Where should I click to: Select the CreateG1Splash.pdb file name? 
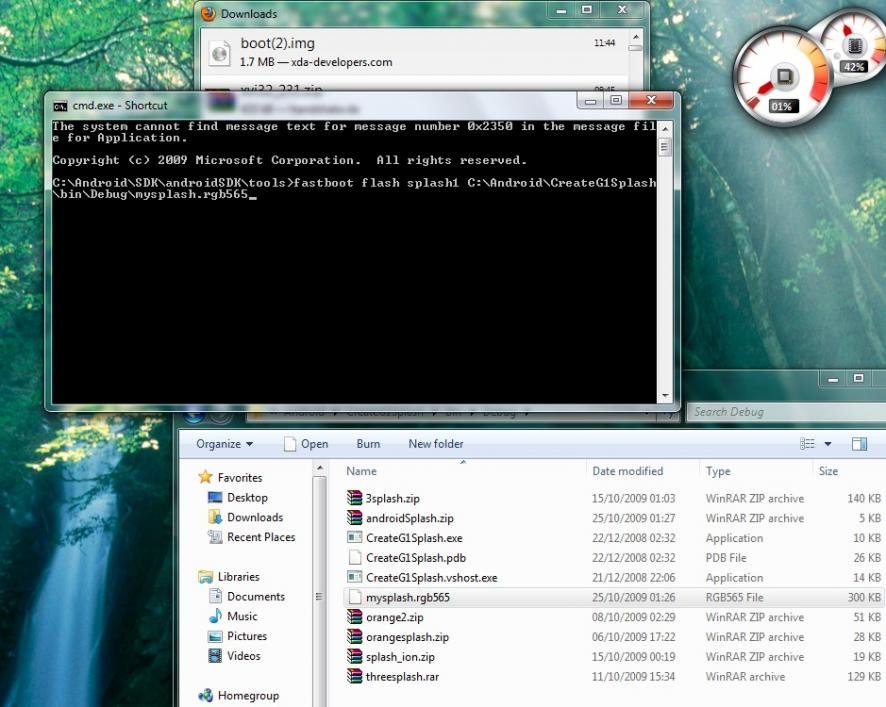416,558
